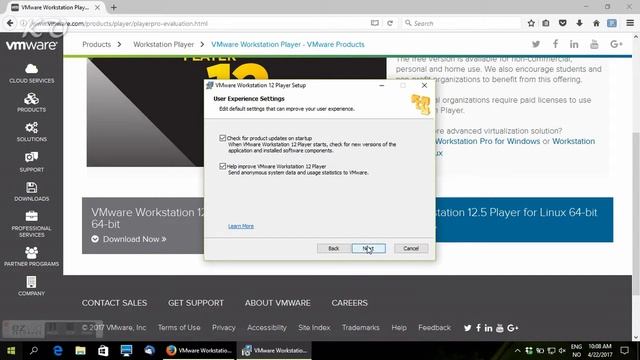
Task: Uncheck Help improve VMware Workstation 12 Player
Action: pyautogui.click(x=222, y=167)
